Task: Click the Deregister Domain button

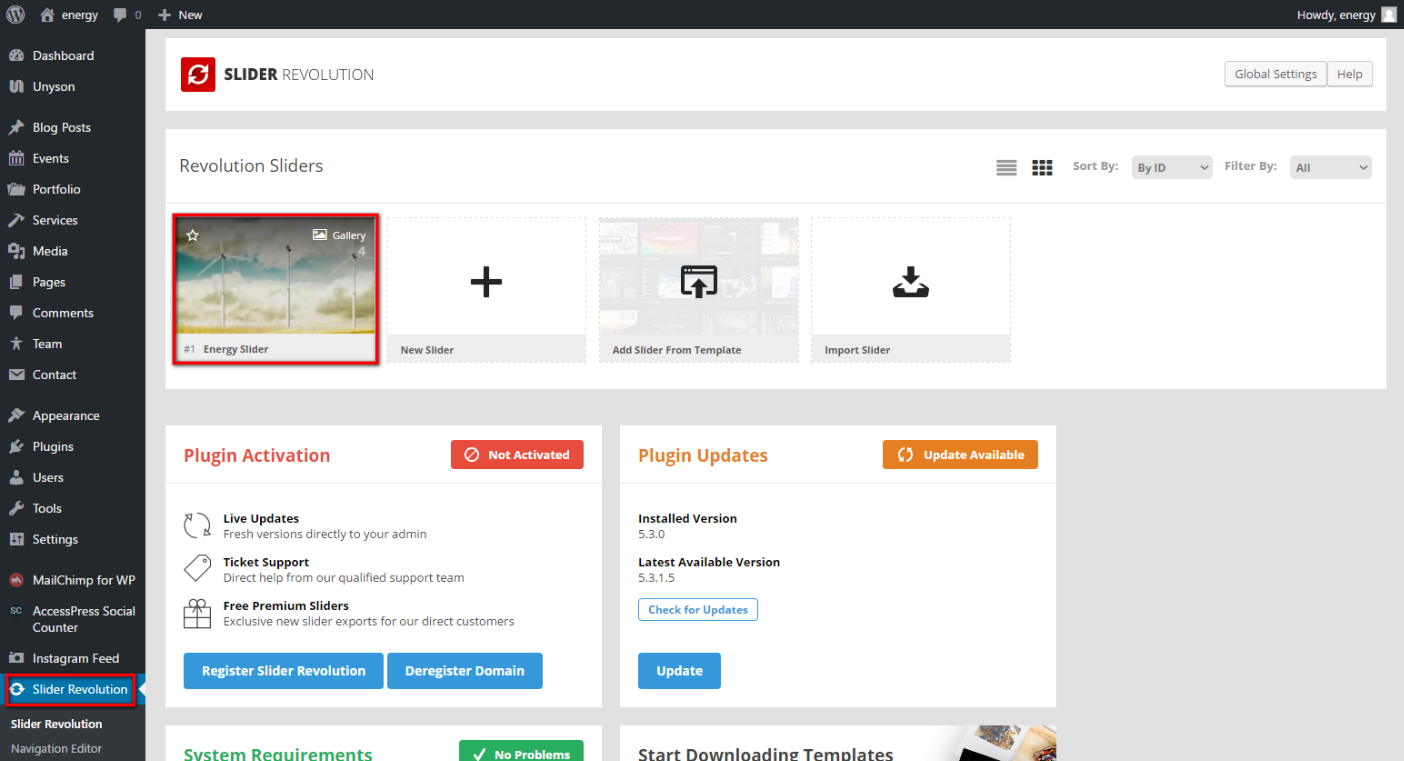Action: point(464,671)
